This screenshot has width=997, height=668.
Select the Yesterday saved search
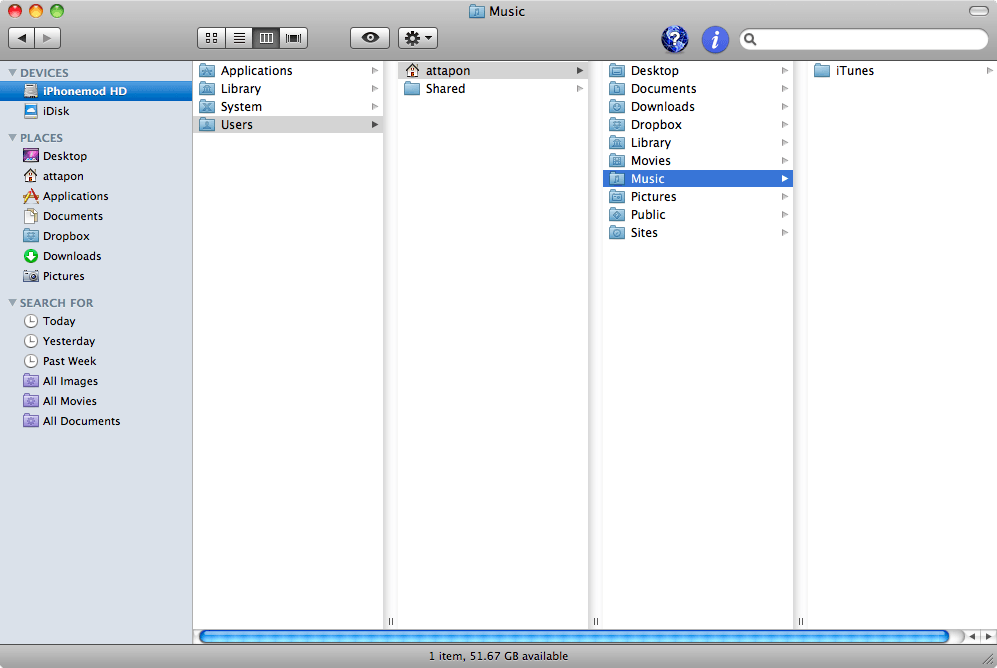pyautogui.click(x=96, y=341)
